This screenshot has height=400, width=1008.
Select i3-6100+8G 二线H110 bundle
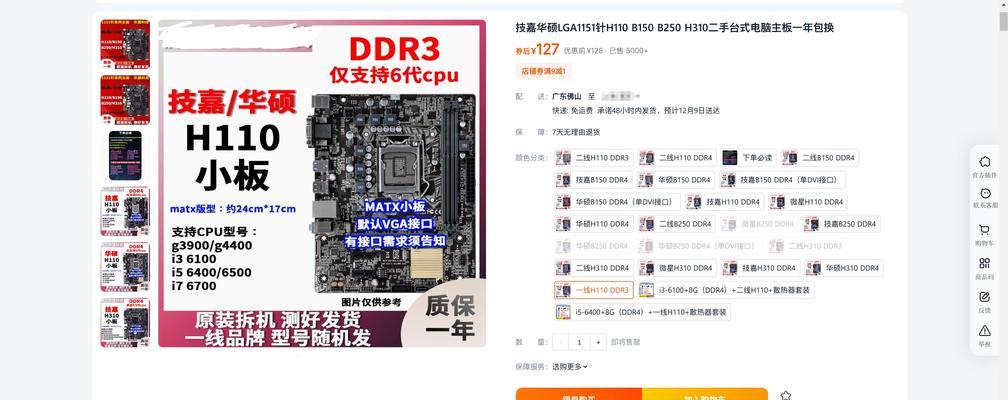coord(726,290)
